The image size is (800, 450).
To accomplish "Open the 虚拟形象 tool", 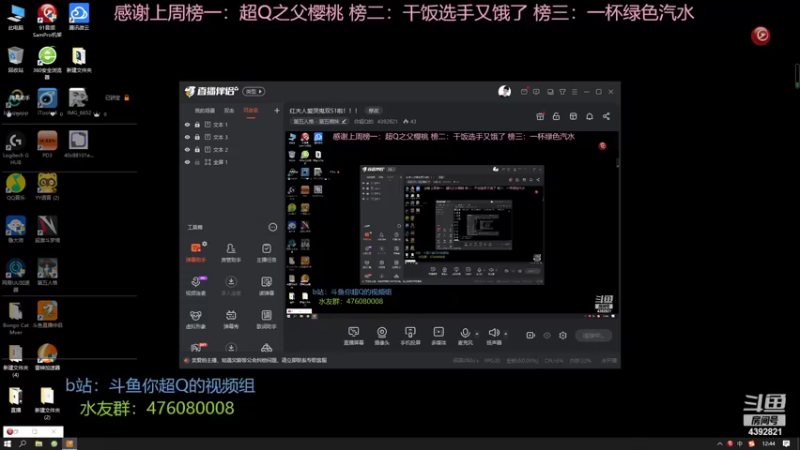I will coord(195,319).
